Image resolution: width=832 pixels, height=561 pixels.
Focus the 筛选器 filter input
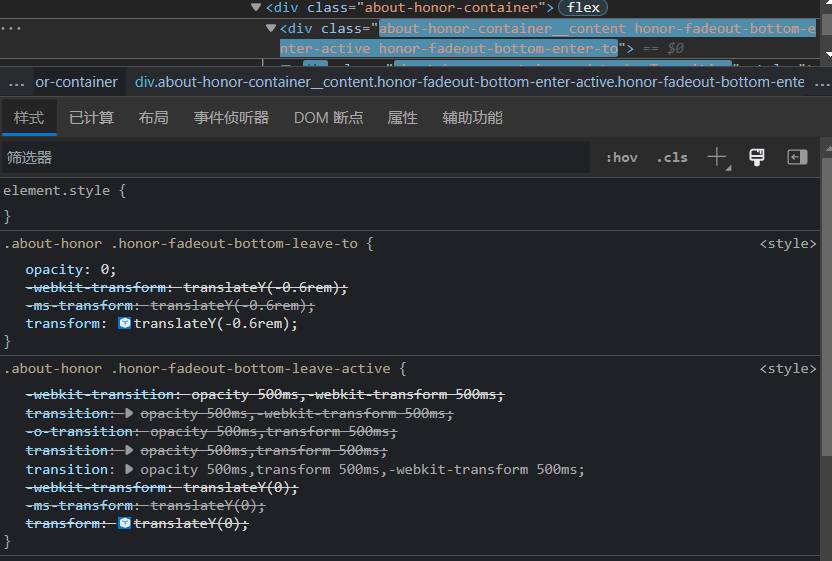tap(296, 158)
